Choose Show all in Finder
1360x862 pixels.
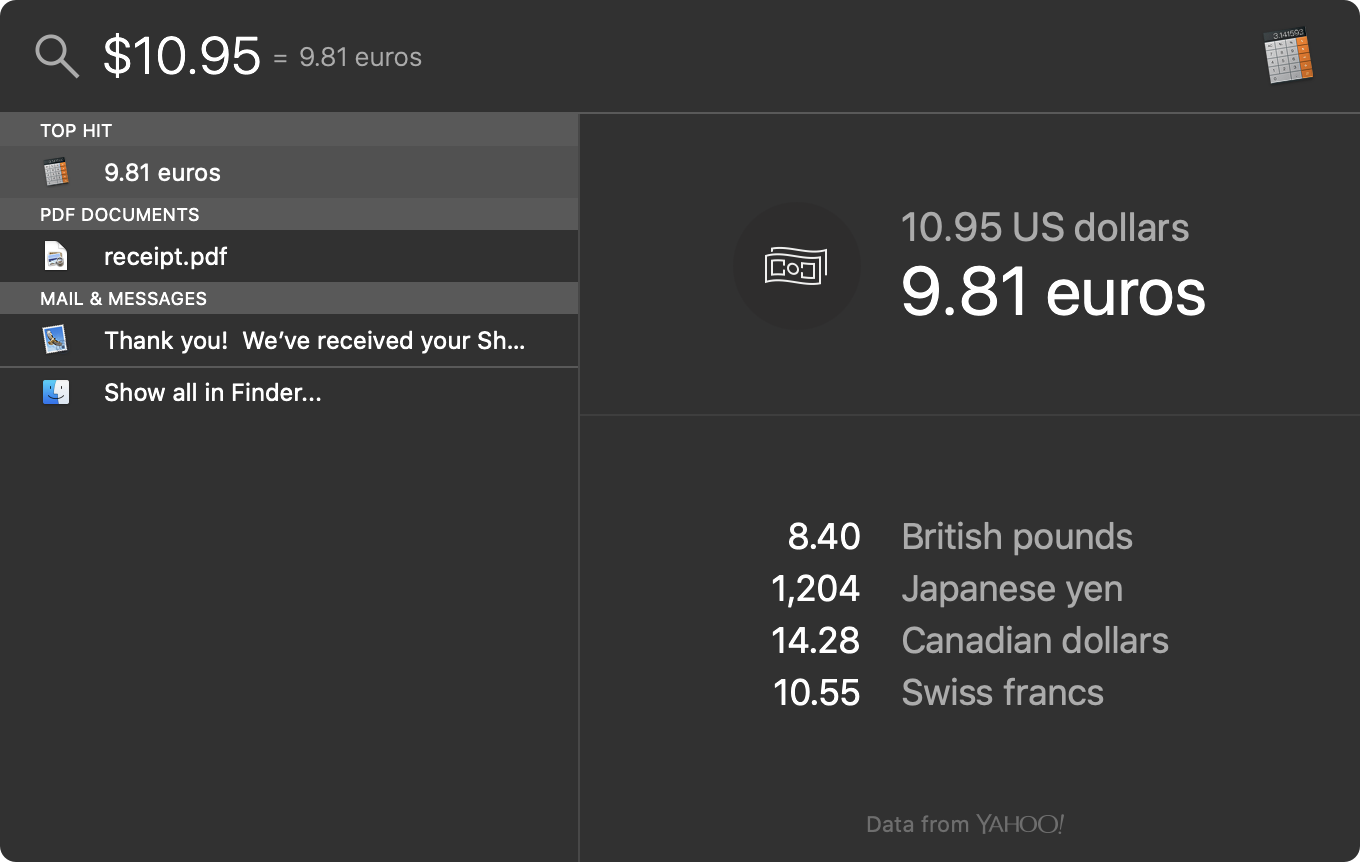point(212,392)
